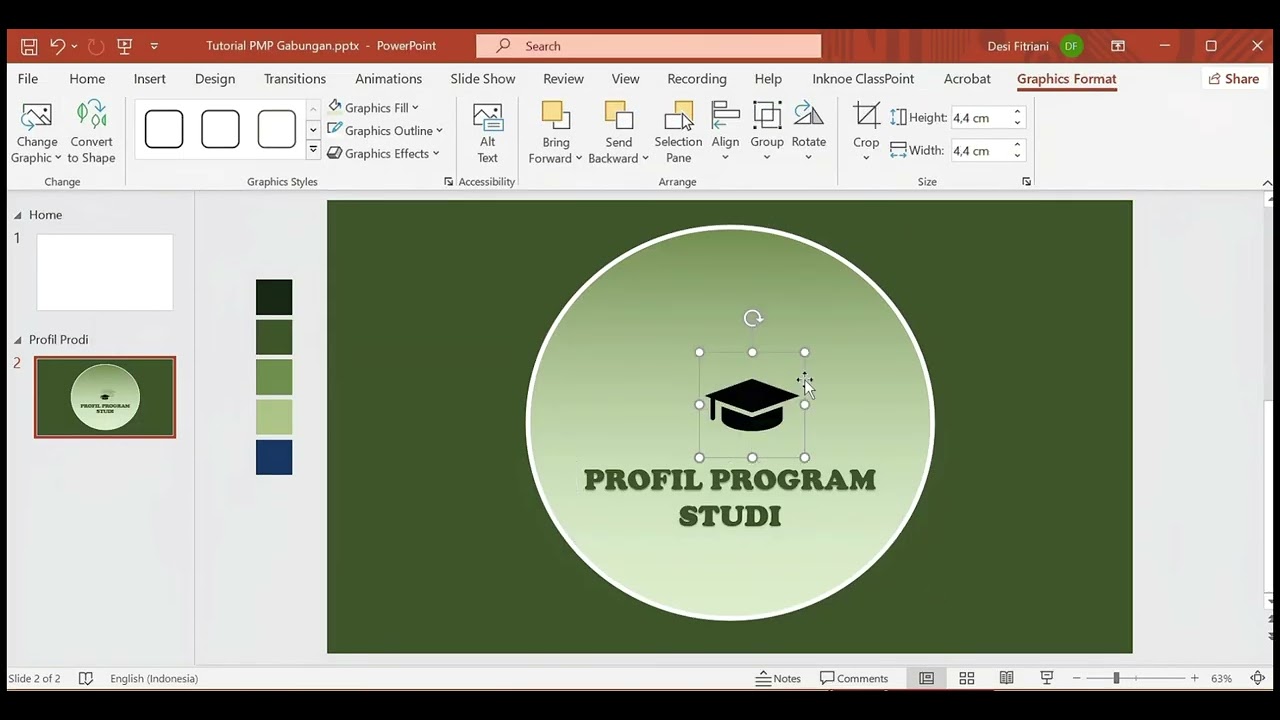Select the PROFIL PROGRAM STUDI text
This screenshot has width=1280, height=720.
pyautogui.click(x=730, y=497)
